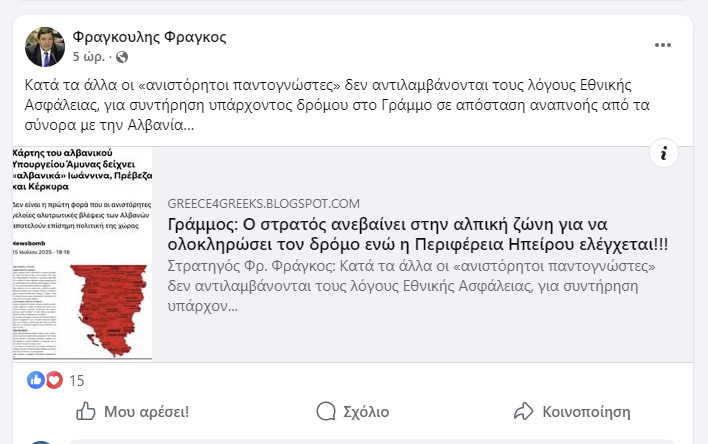Select the "Μου αρέσει!" label
The width and height of the screenshot is (708, 444).
pos(146,411)
